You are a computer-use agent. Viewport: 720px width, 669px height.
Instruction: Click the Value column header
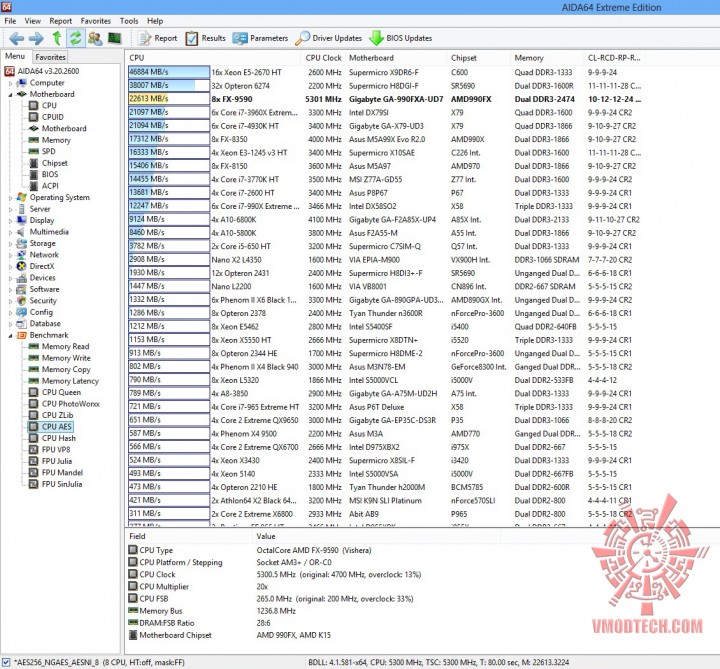[x=376, y=536]
